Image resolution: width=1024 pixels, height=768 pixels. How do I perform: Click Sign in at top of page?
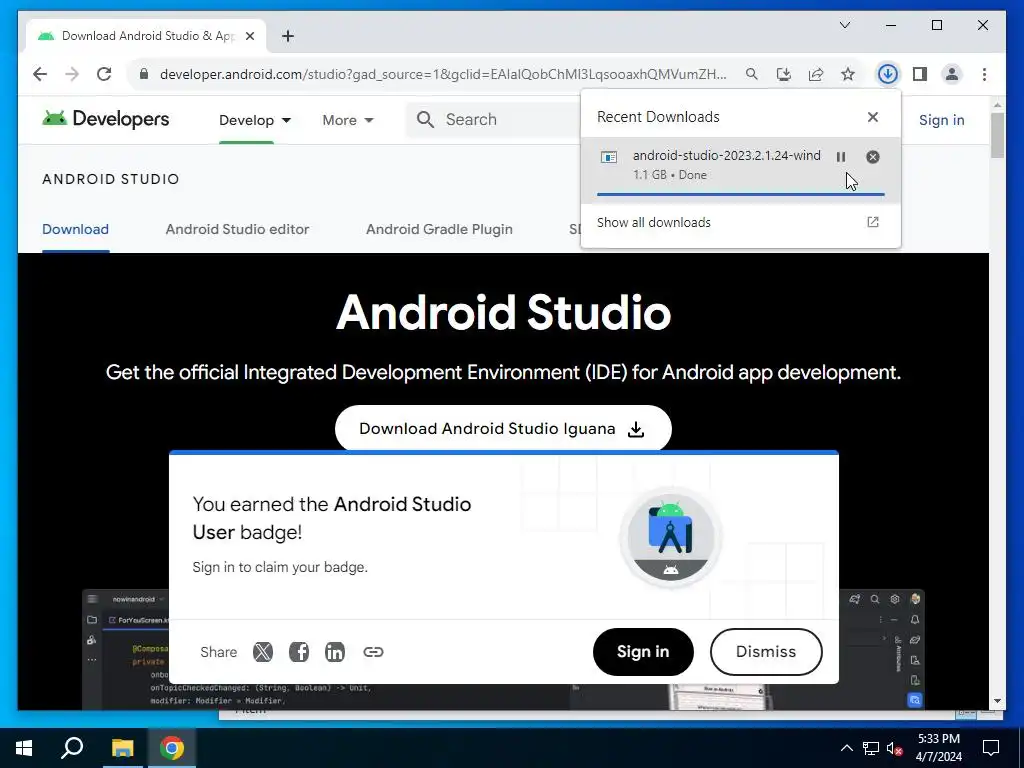[941, 120]
